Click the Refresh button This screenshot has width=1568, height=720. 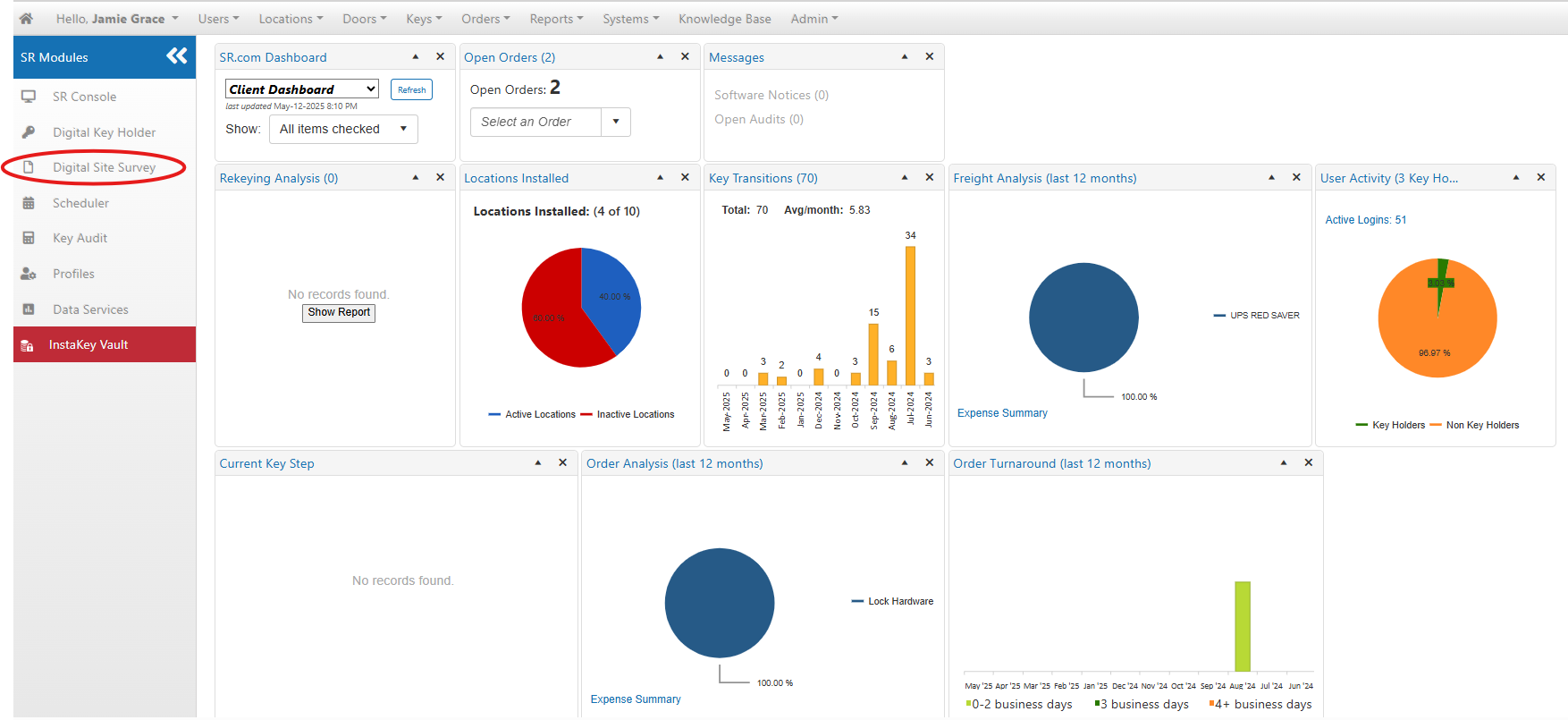(x=411, y=89)
